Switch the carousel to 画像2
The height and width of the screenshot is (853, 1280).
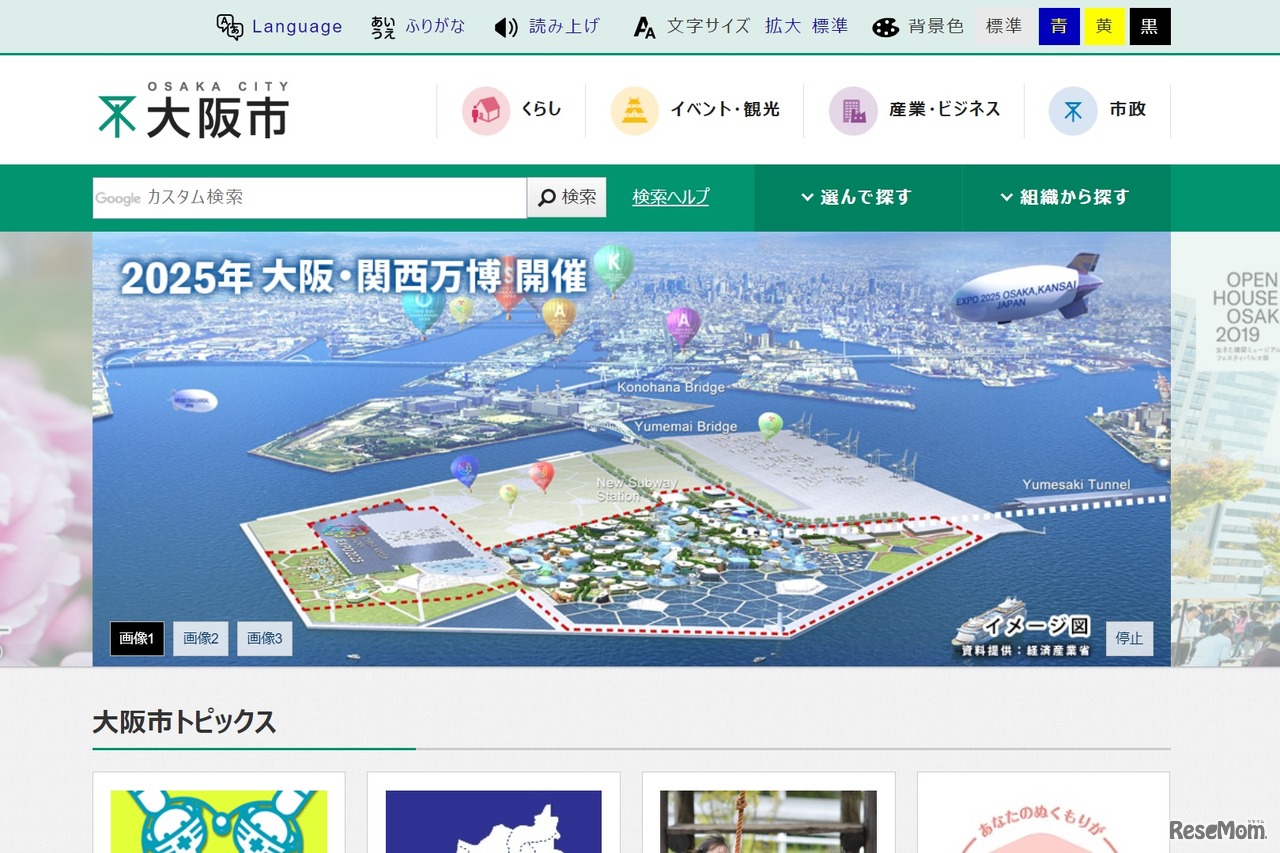pos(200,638)
